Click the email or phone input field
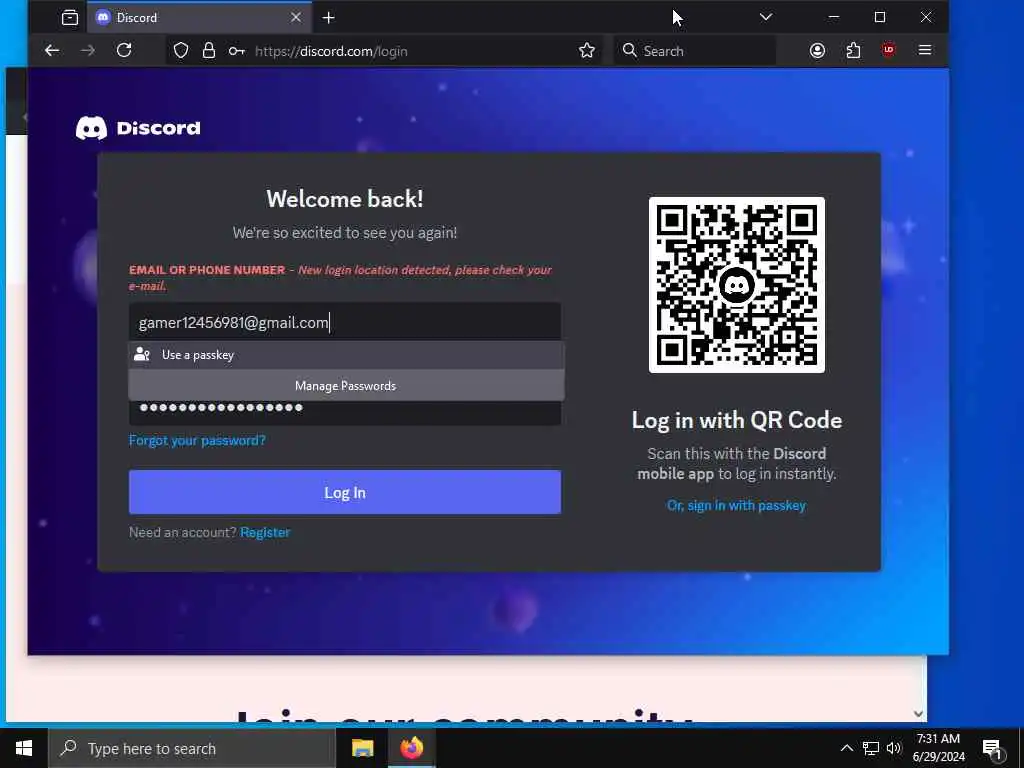 coord(345,322)
